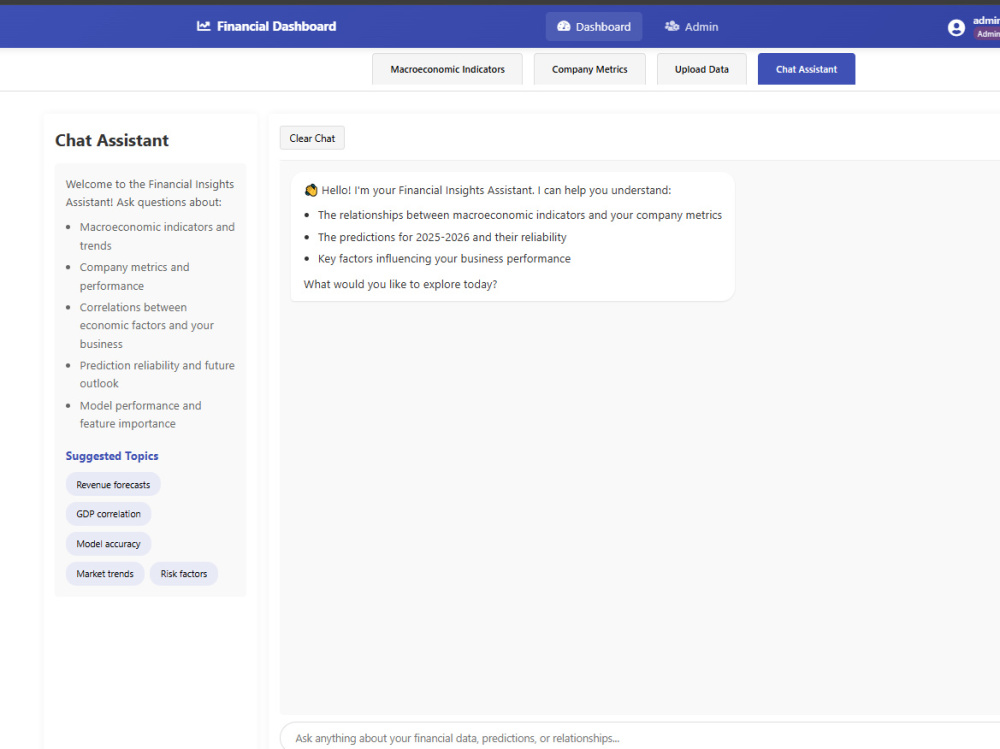Clear the chat conversation

click(x=312, y=138)
